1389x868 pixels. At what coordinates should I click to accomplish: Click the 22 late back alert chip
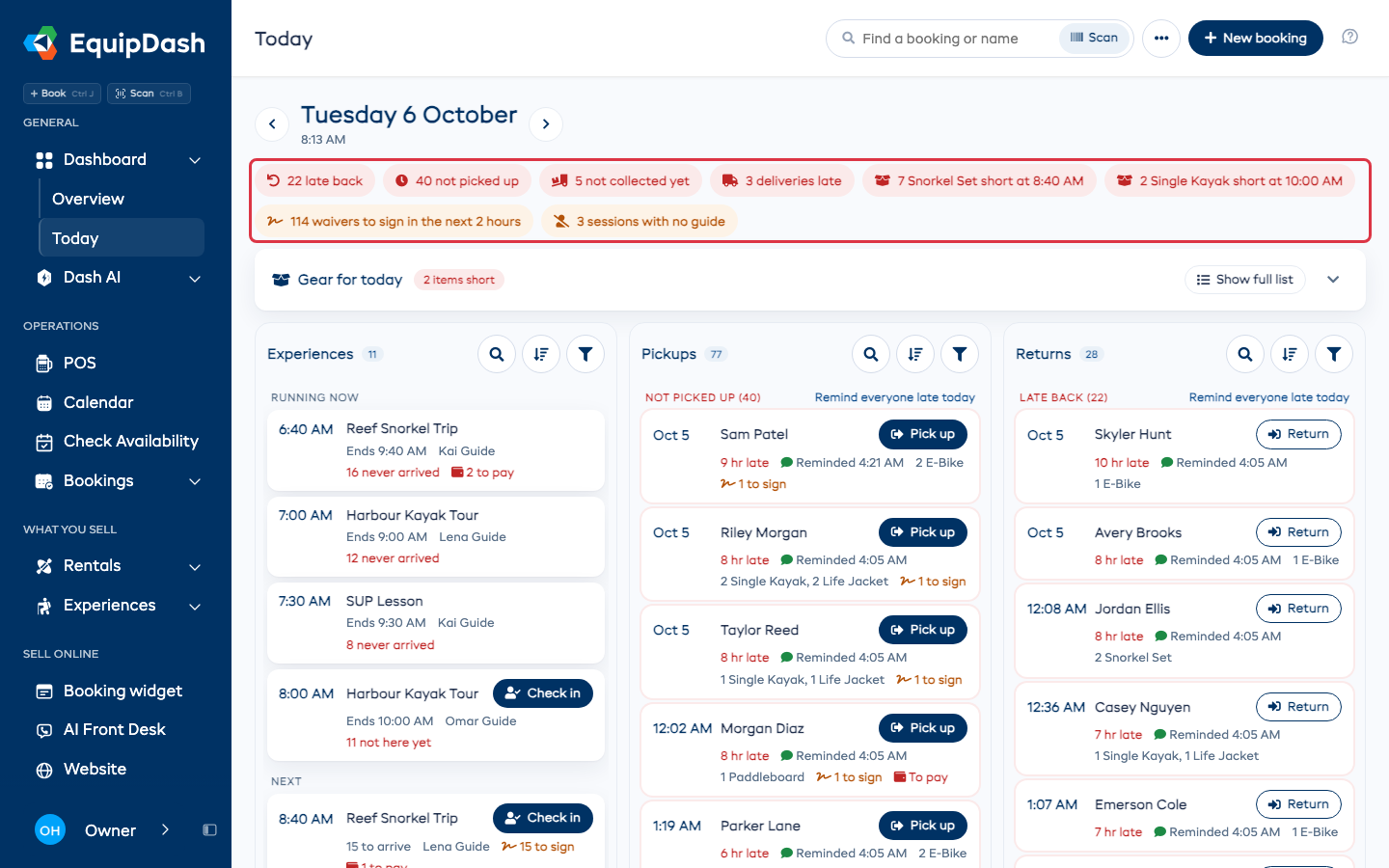tap(315, 180)
